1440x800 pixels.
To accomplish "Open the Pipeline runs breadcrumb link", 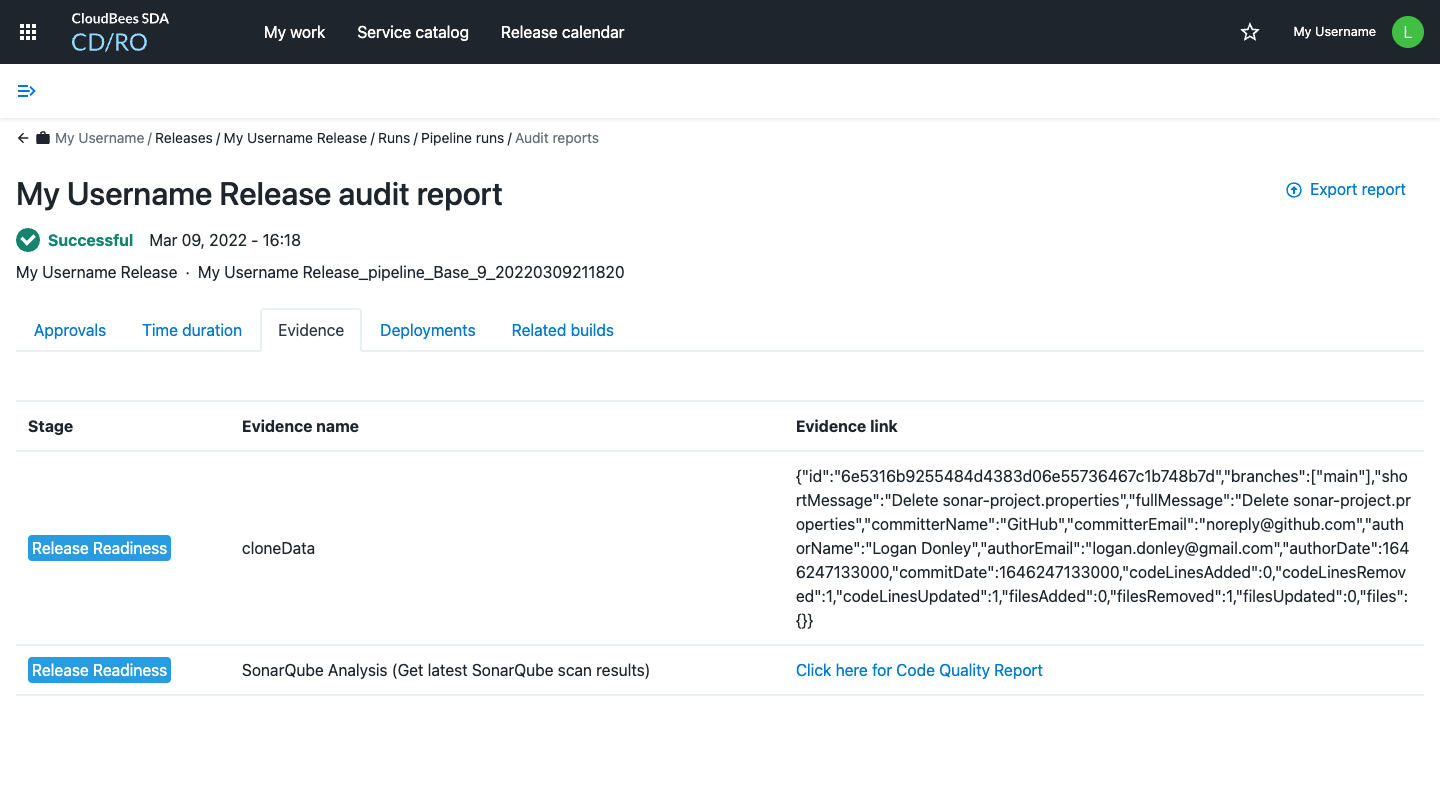I will [462, 137].
